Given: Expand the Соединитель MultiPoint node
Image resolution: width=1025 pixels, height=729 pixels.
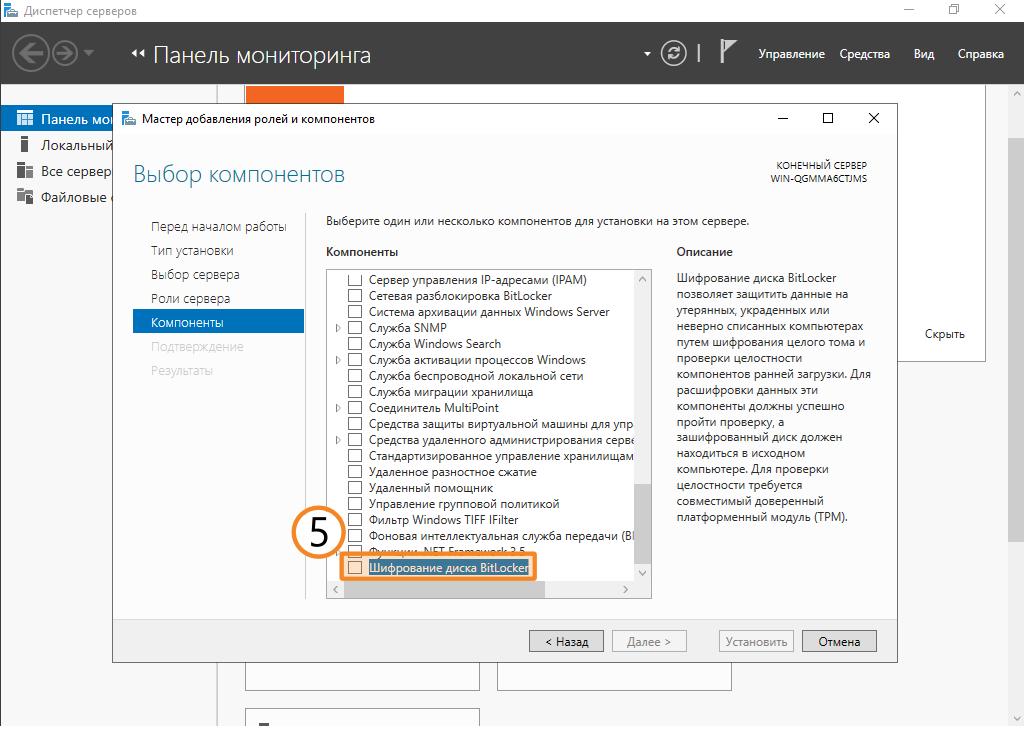Looking at the screenshot, I should 338,408.
